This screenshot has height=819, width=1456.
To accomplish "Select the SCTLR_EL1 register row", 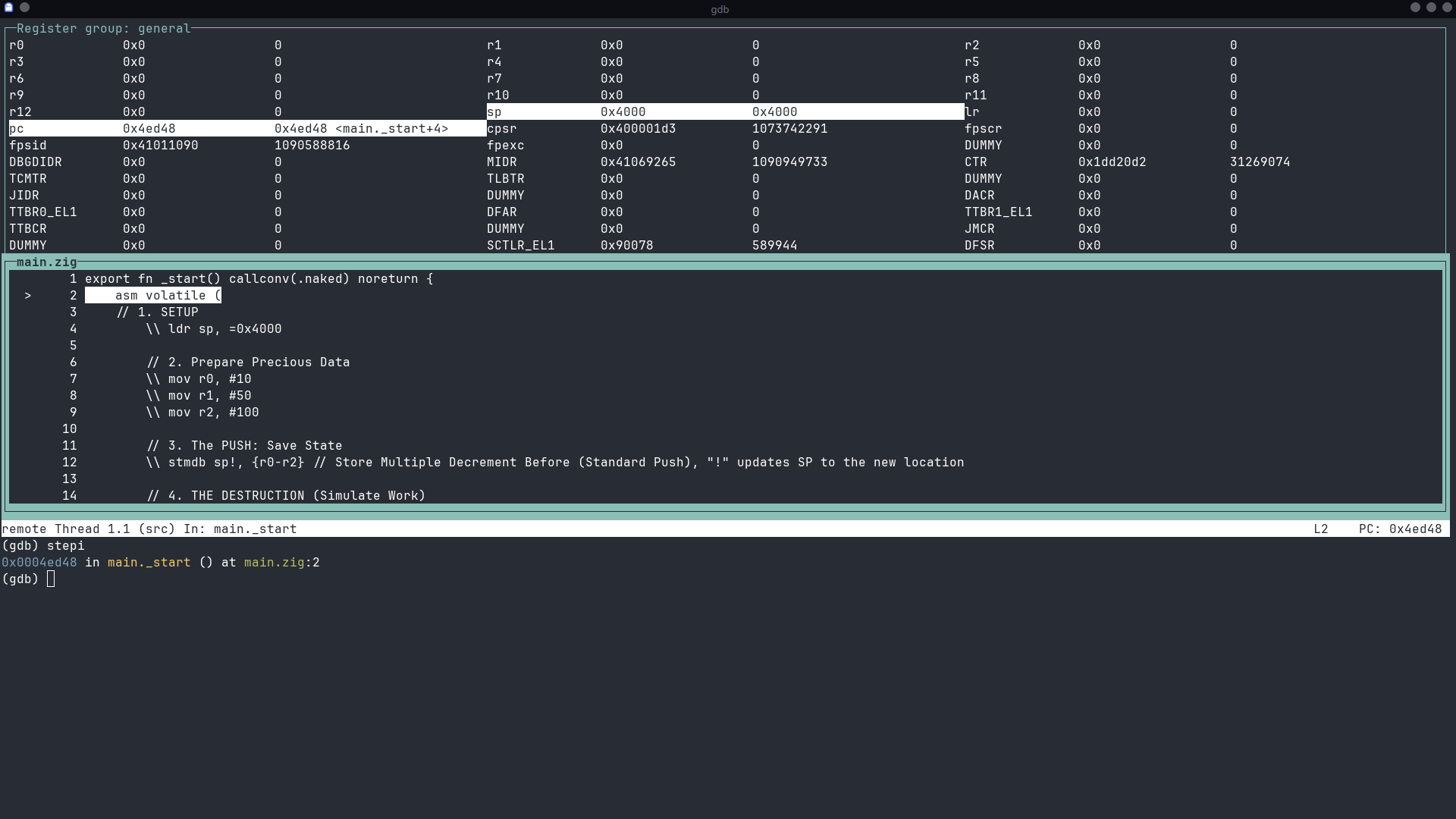I will coord(521,245).
